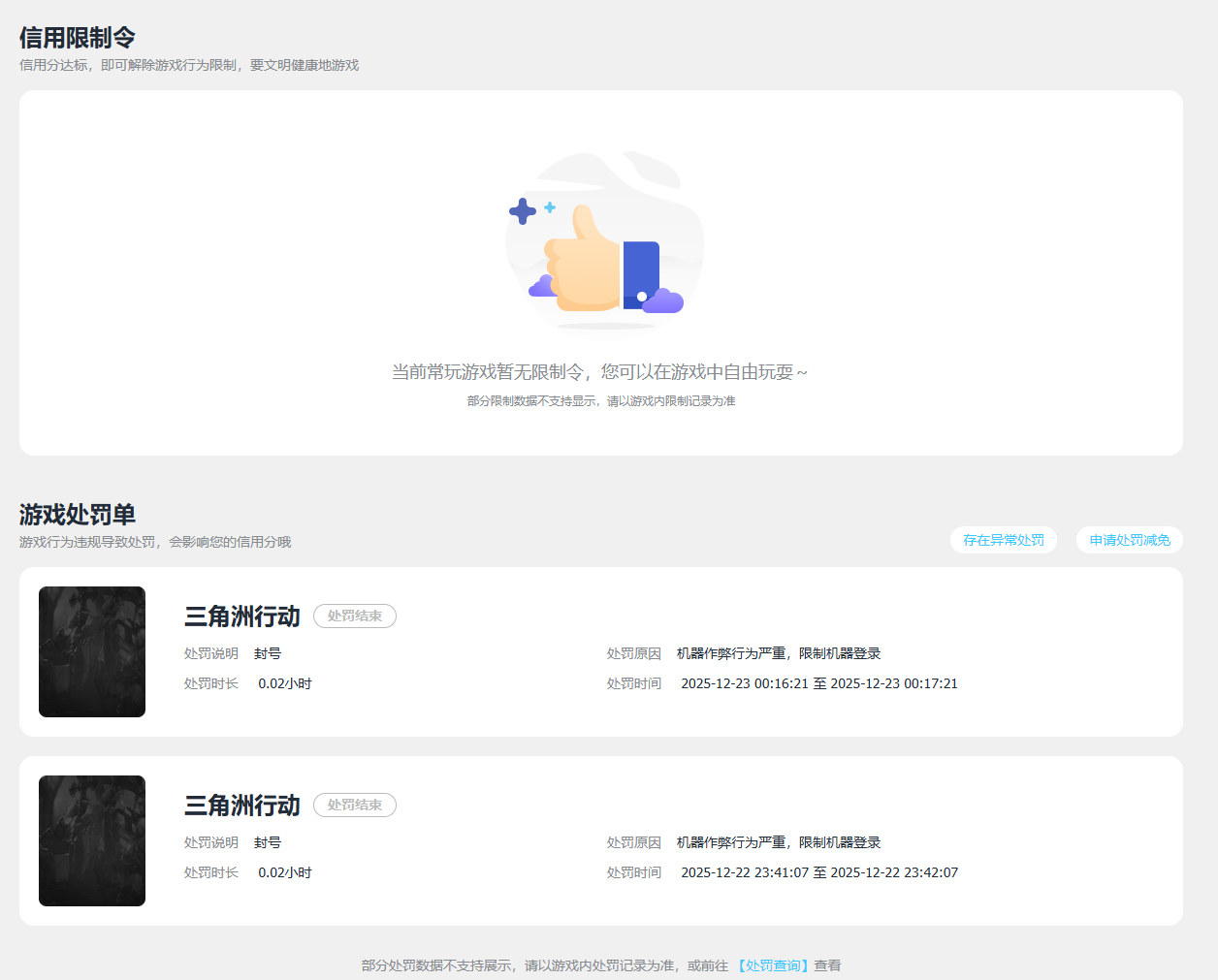Click the 存在异常处罚 button
The image size is (1218, 980).
[x=1004, y=540]
